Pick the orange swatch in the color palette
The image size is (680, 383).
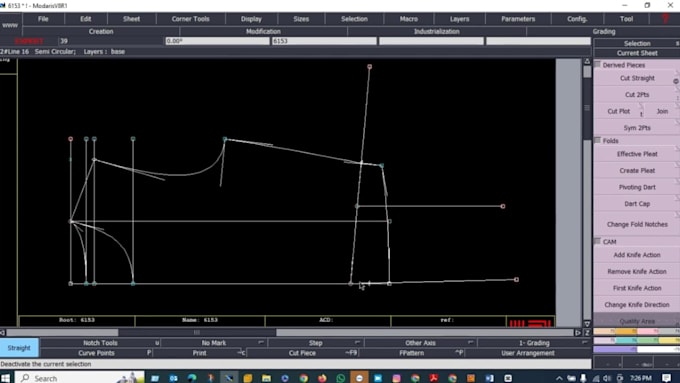point(626,331)
